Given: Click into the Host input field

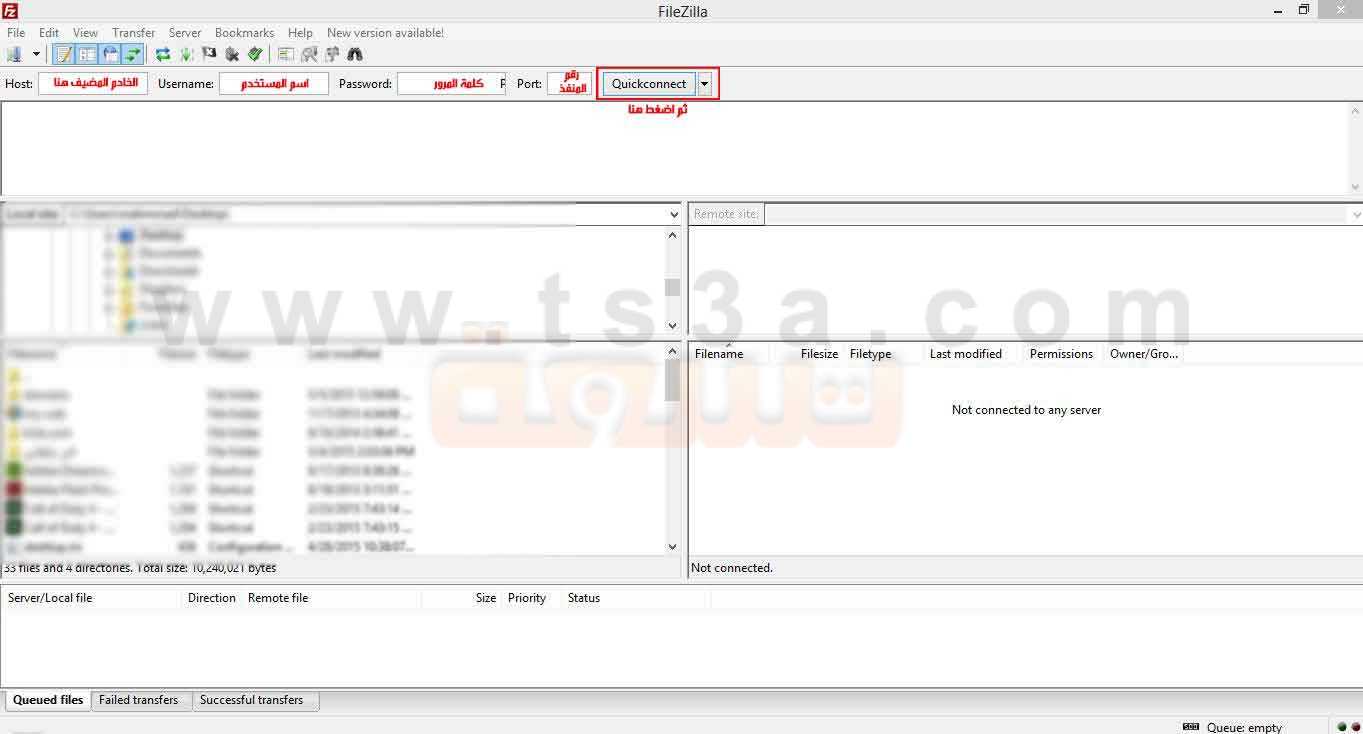Looking at the screenshot, I should pyautogui.click(x=93, y=84).
